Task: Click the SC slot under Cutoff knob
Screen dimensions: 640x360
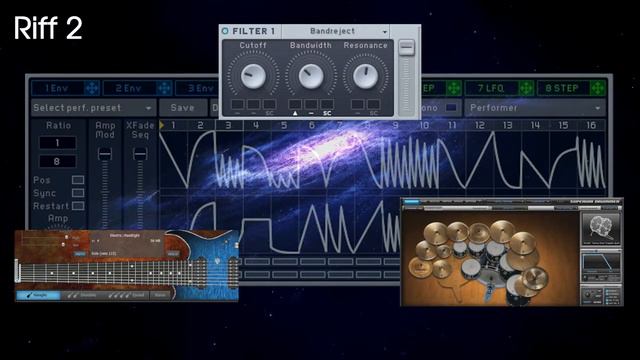Action: click(269, 104)
